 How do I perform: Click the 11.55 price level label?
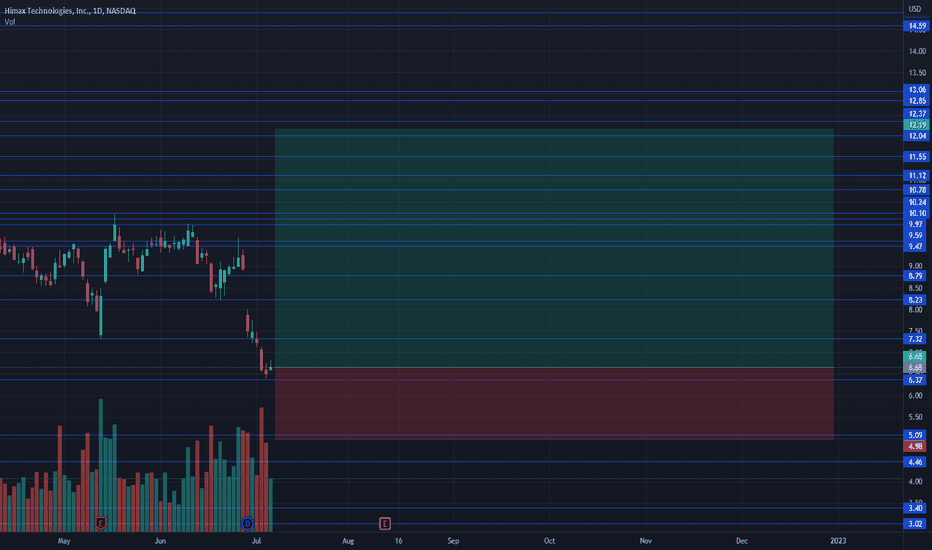click(917, 157)
